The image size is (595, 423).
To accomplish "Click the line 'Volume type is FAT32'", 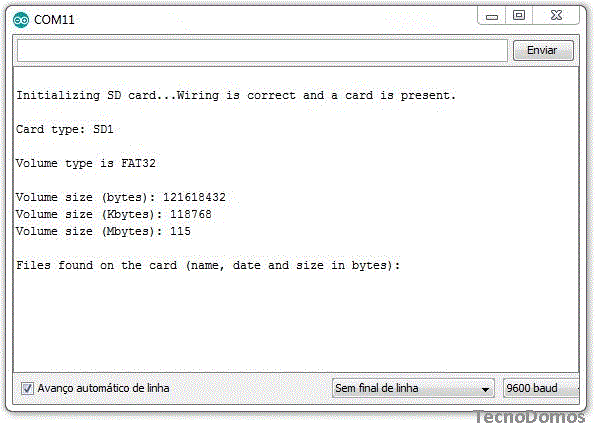I will tap(86, 164).
